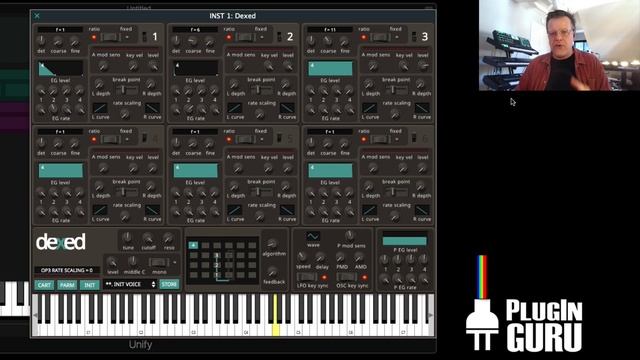Image resolution: width=640 pixels, height=360 pixels.
Task: Click the LFO speed knob
Action: (302, 257)
